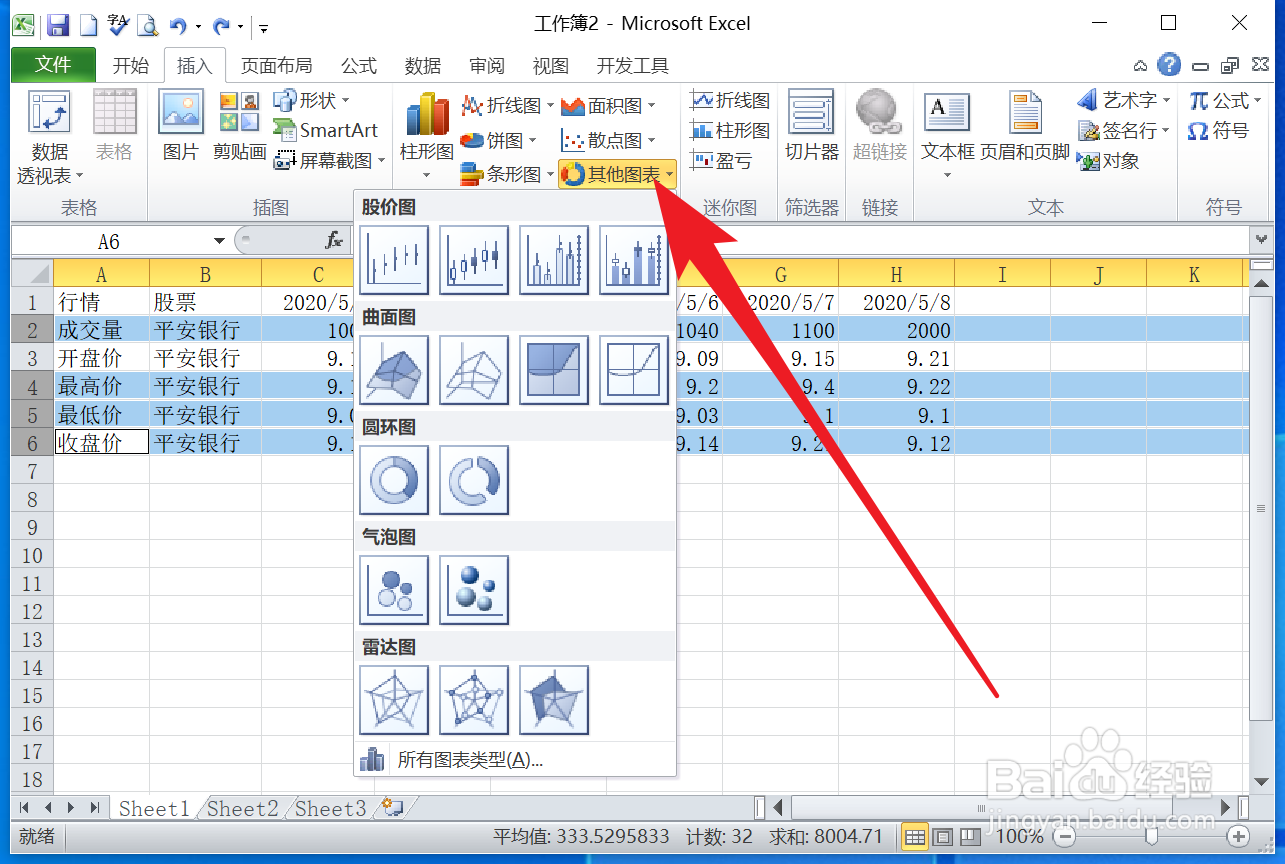Click the zoom slider in status bar
This screenshot has width=1285, height=864.
pyautogui.click(x=1152, y=836)
